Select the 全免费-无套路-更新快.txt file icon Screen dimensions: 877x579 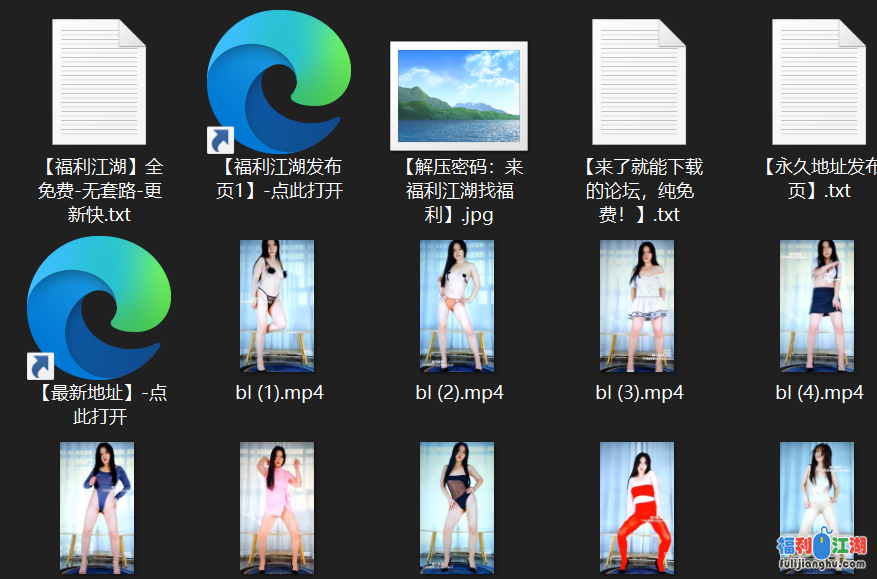(x=99, y=83)
